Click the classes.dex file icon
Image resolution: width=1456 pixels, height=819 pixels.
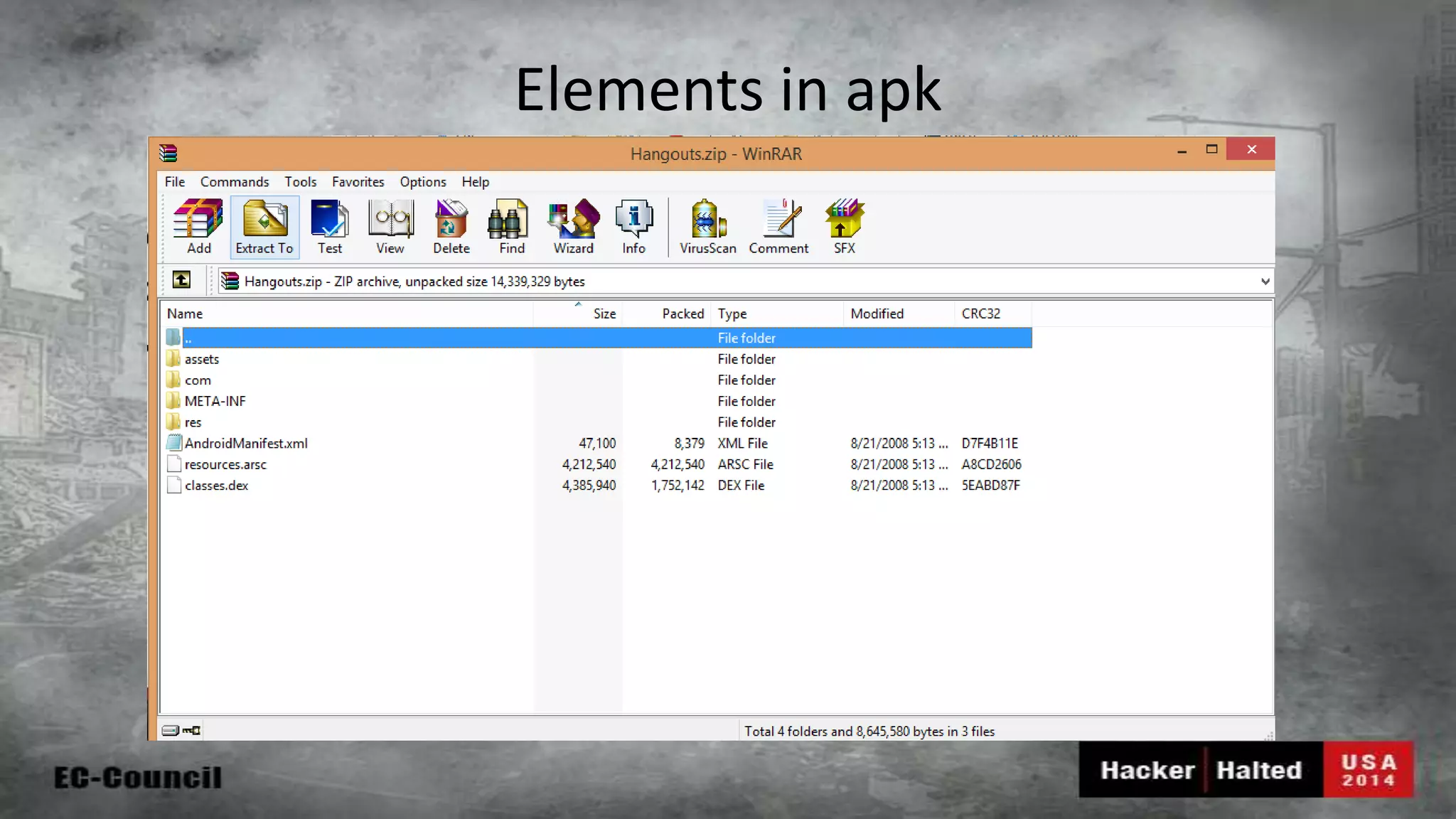174,485
